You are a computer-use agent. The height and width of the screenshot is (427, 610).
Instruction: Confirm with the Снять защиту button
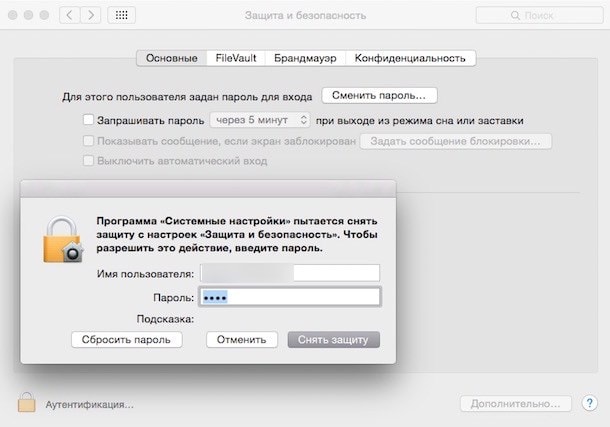click(x=333, y=340)
